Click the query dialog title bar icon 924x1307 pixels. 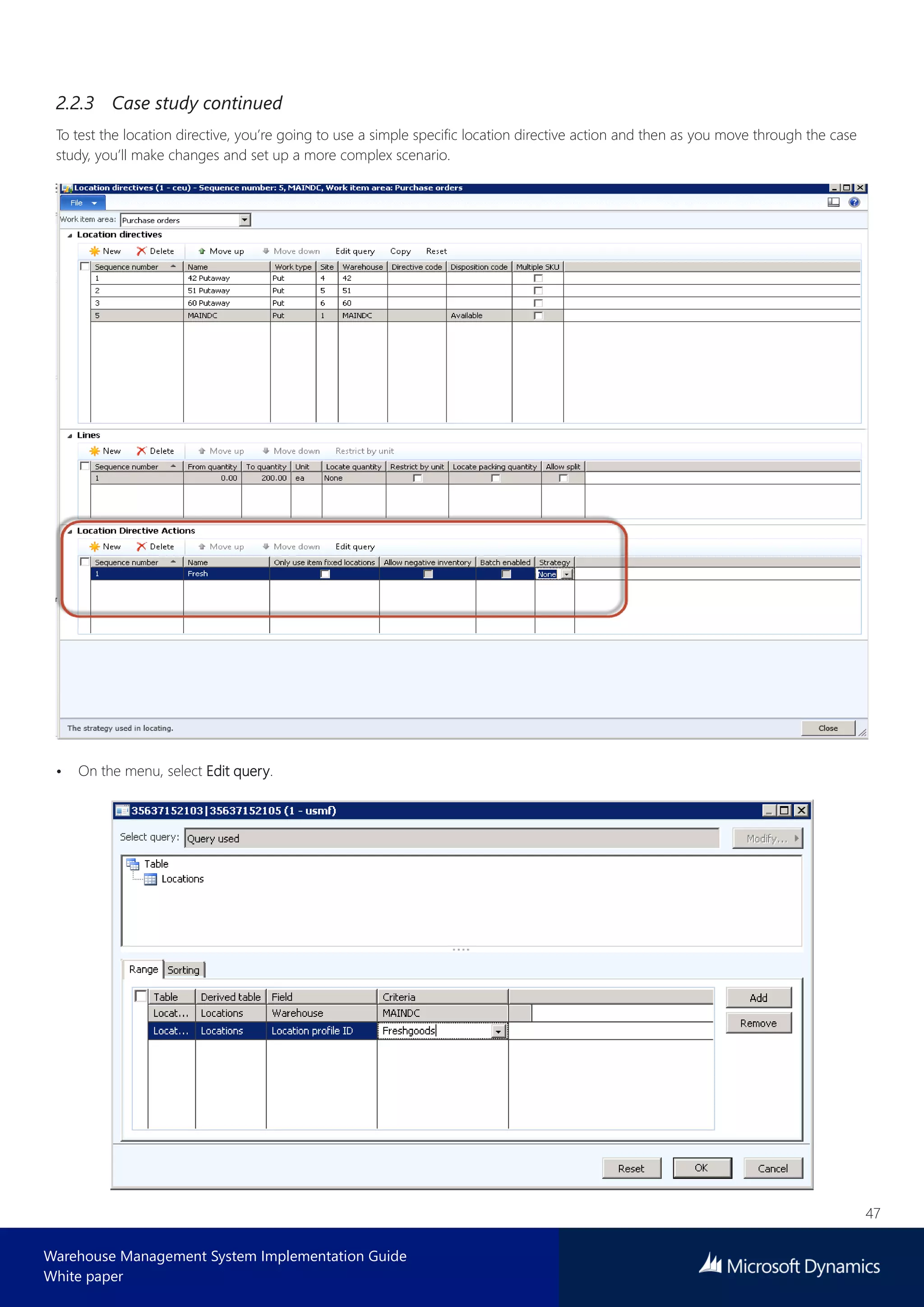[122, 811]
